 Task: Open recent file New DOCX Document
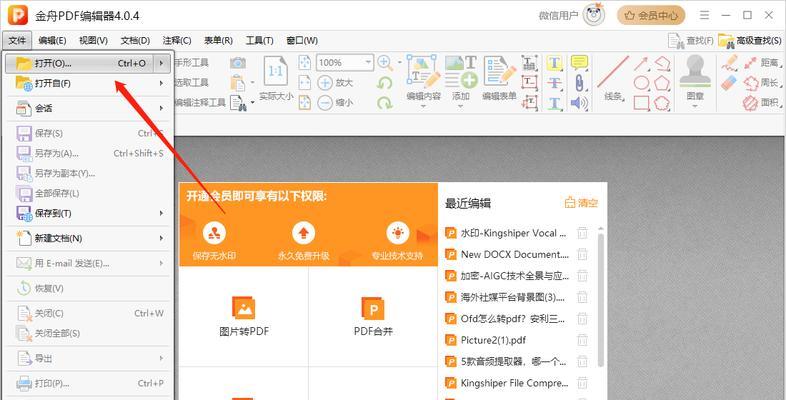click(515, 255)
